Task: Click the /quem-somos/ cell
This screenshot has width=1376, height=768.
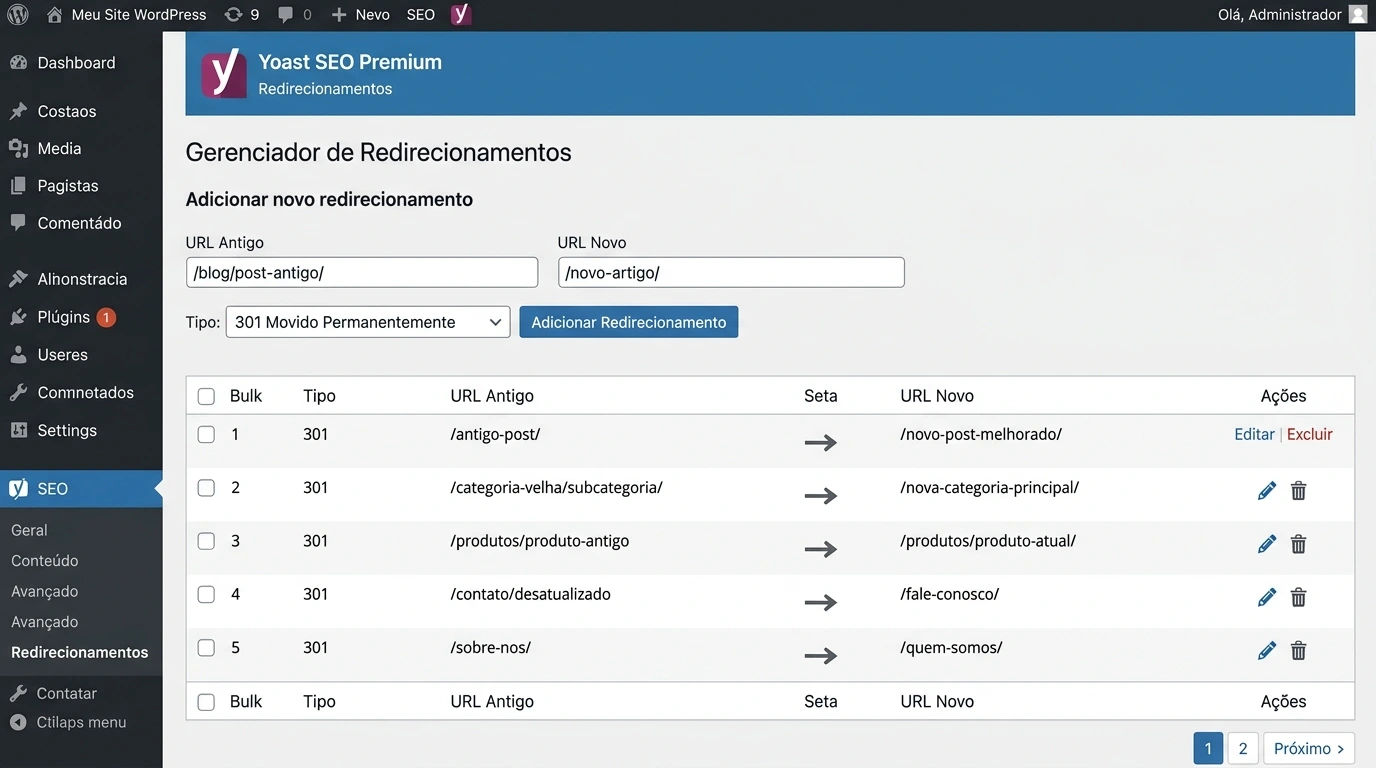Action: coord(951,647)
